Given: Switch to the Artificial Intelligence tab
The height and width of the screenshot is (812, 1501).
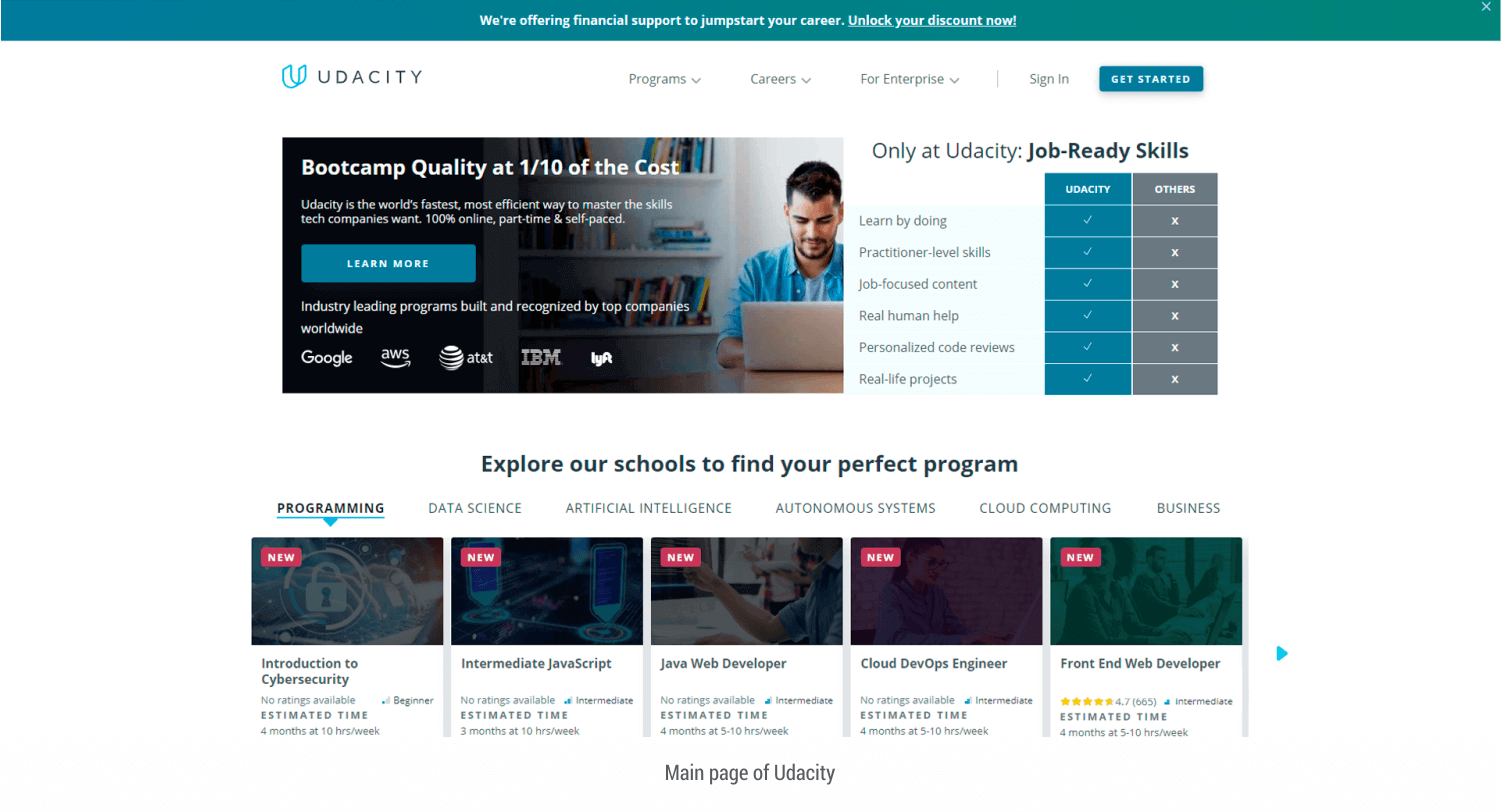Looking at the screenshot, I should click(649, 508).
